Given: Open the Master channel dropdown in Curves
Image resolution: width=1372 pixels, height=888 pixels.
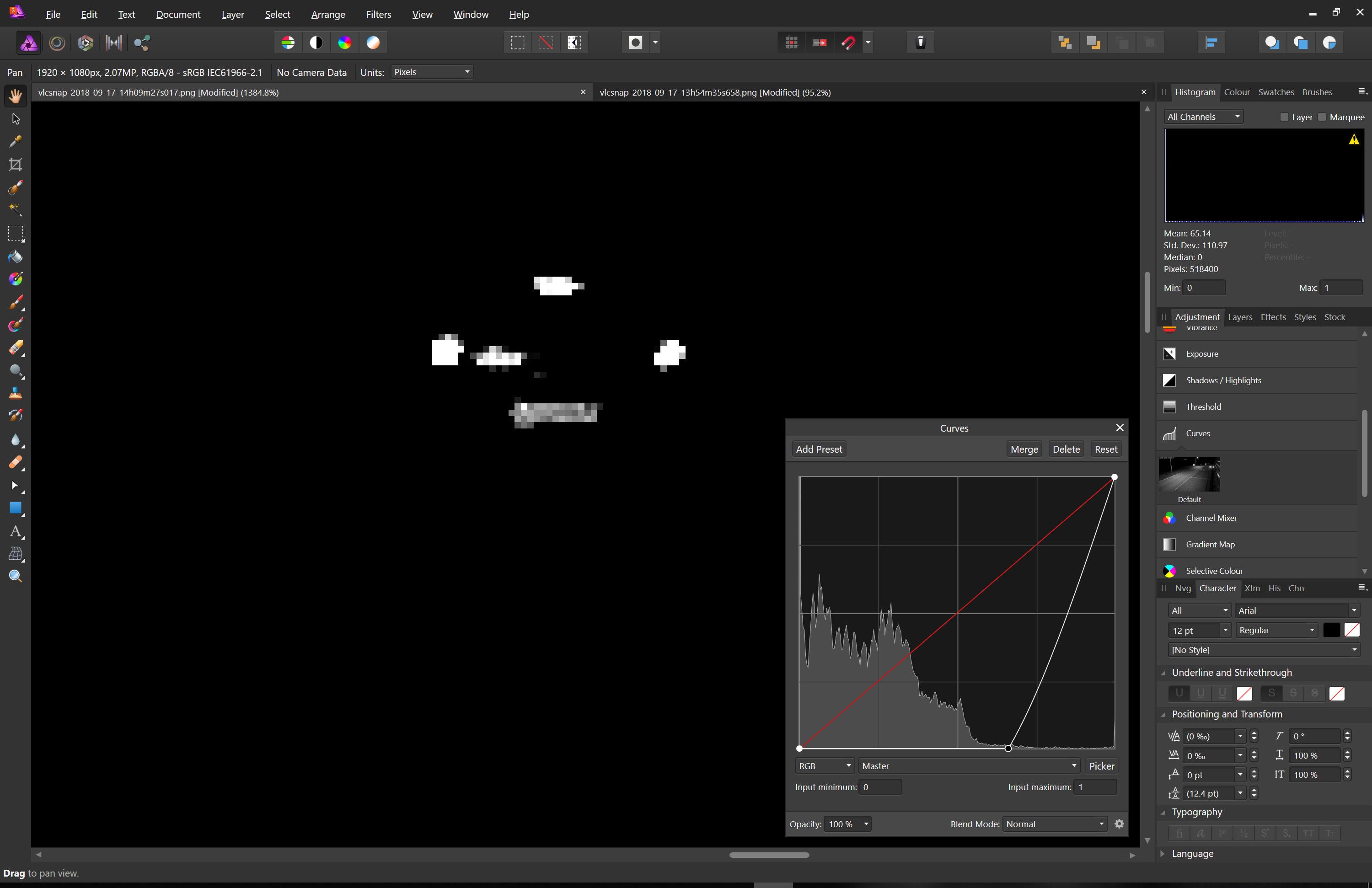Looking at the screenshot, I should click(x=969, y=766).
